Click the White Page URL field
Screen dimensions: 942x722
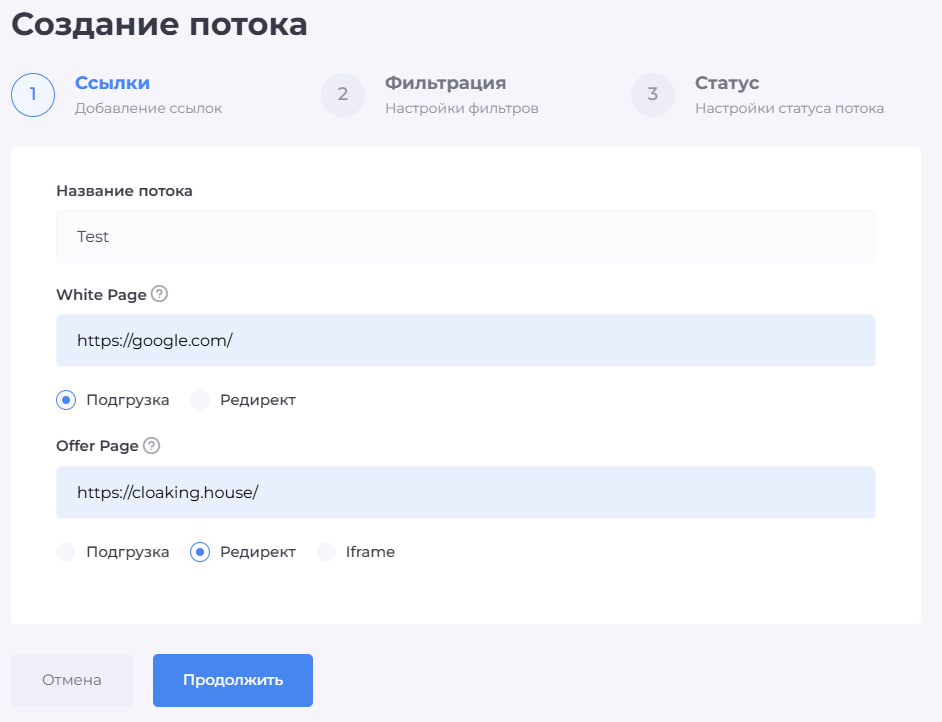point(465,340)
